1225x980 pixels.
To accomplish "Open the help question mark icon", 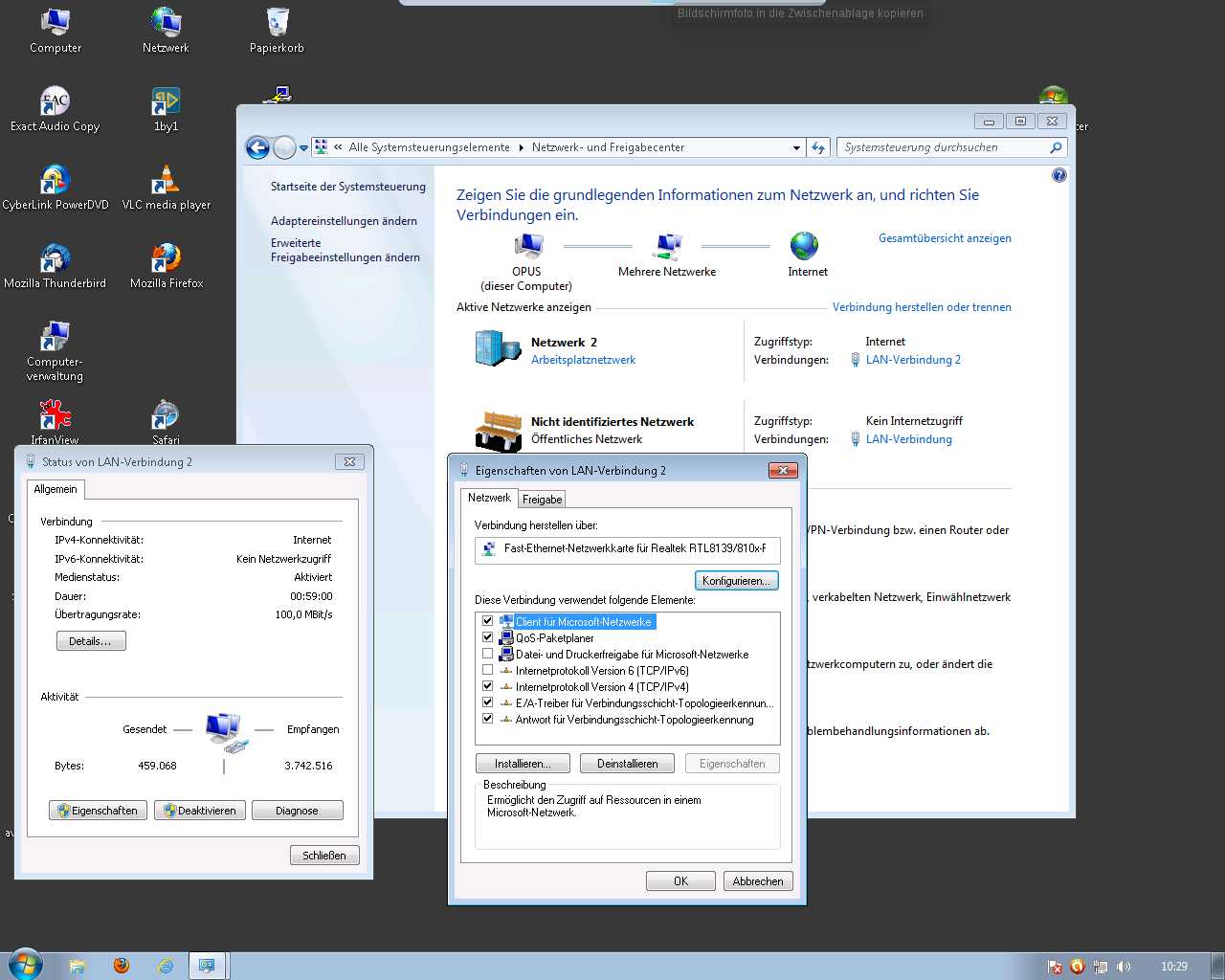I will point(1058,175).
